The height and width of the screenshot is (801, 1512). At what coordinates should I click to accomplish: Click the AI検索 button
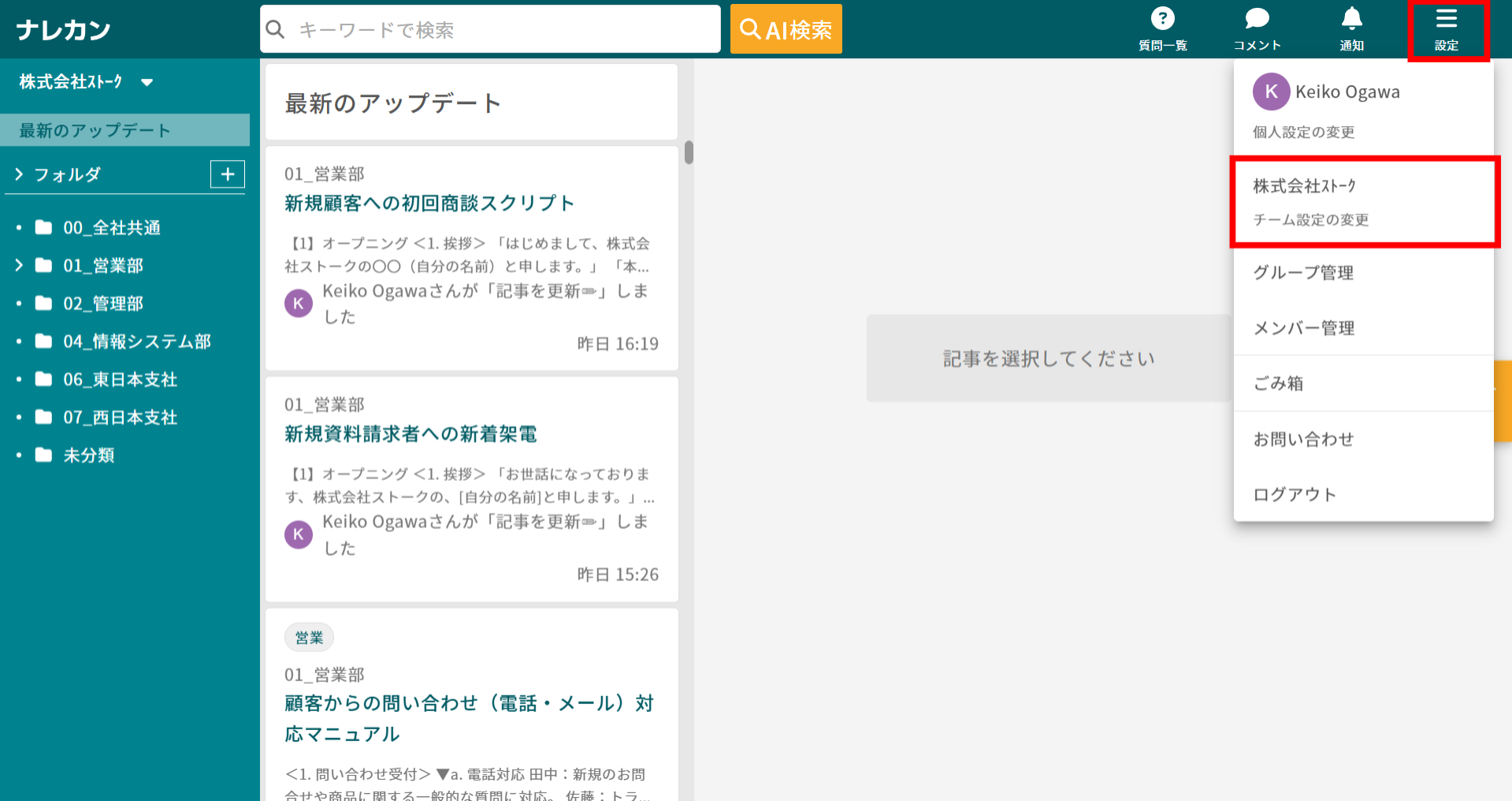coord(786,29)
